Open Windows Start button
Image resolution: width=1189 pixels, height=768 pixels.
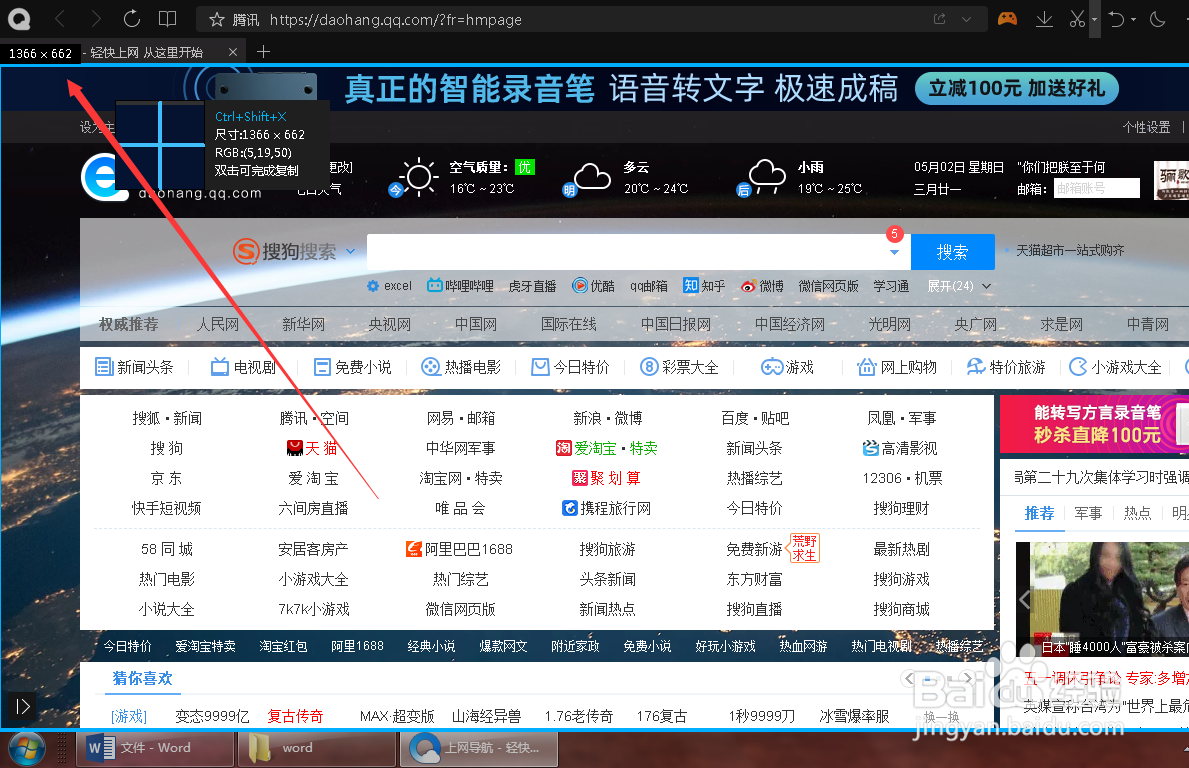(27, 749)
